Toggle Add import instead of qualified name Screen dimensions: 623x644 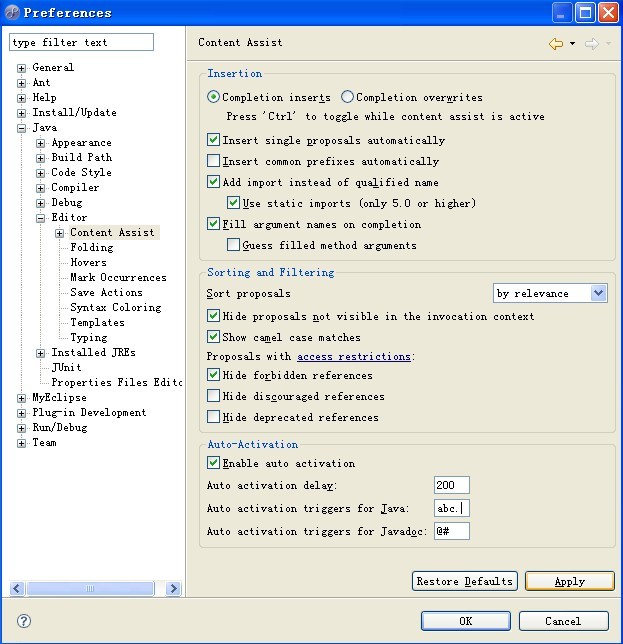coord(213,182)
